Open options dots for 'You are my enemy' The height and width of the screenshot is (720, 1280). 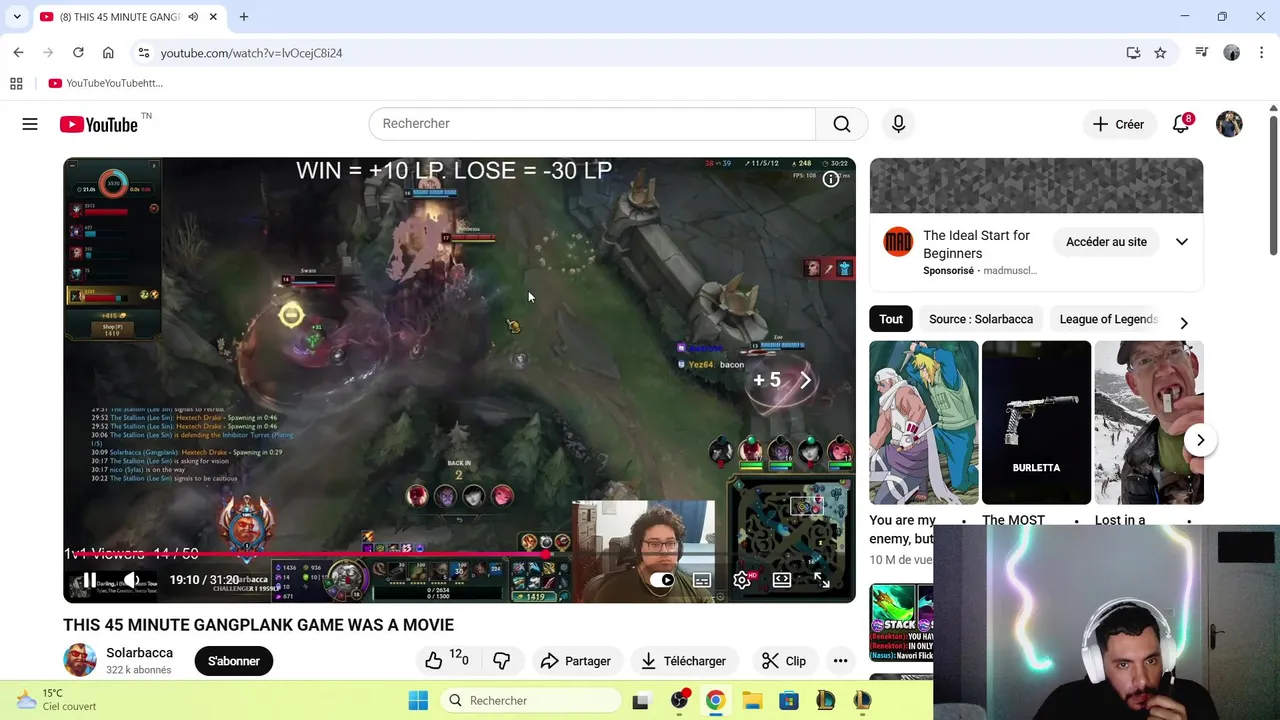[x=964, y=521]
